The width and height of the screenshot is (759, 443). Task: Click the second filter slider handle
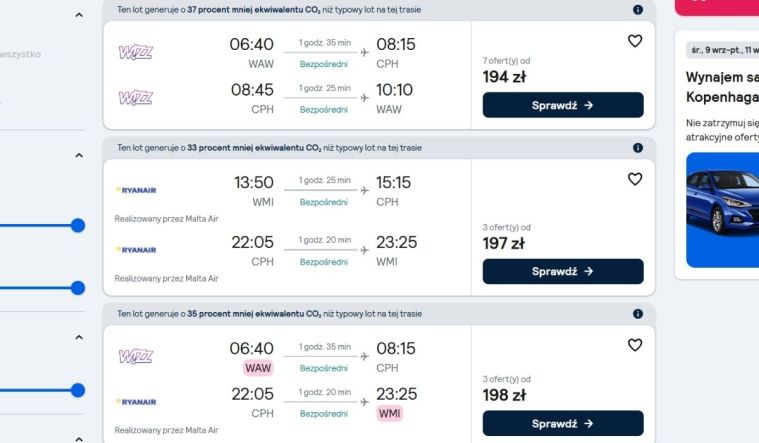tap(77, 288)
